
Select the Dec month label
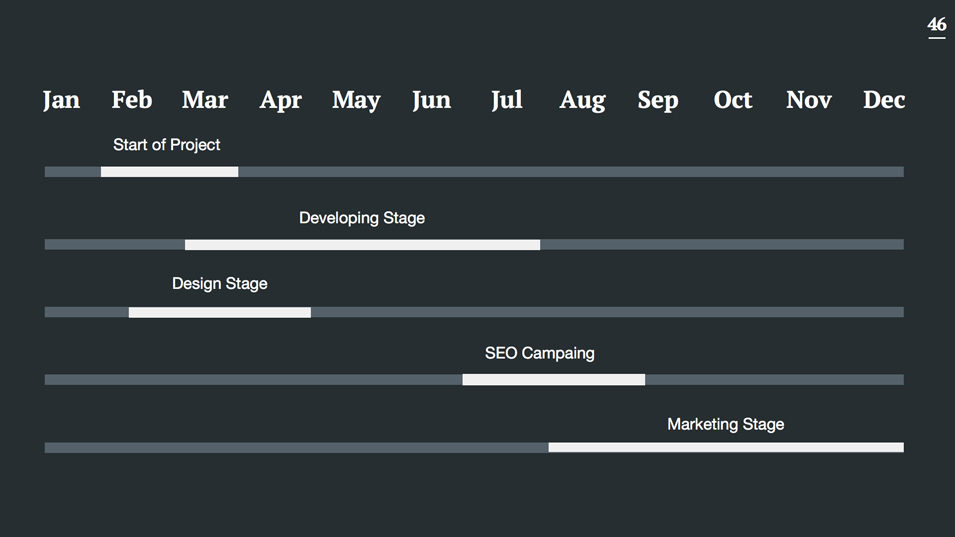pos(884,100)
